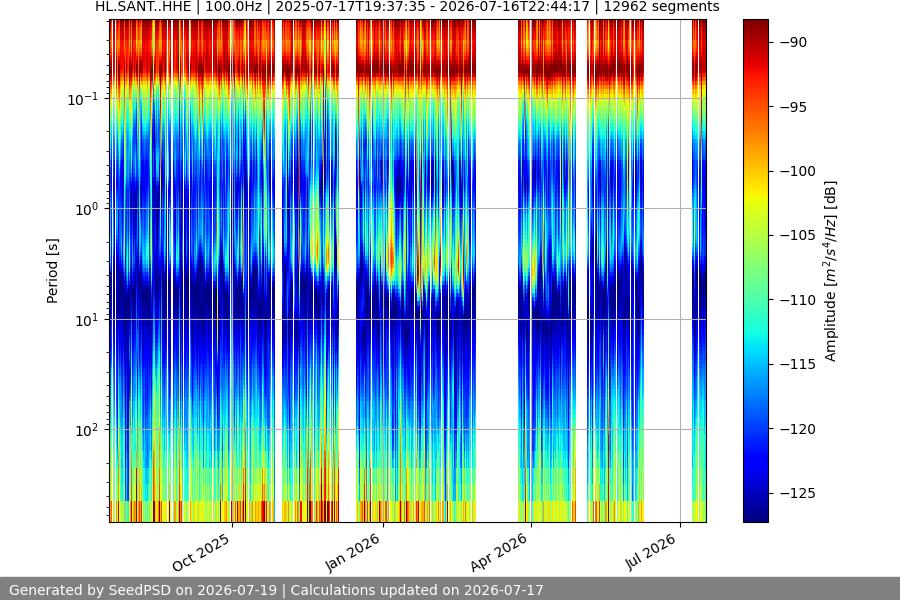Click the 'Amplitude [m²/s⁴/Hz] [dB]' colorbar label
The height and width of the screenshot is (600, 900).
831,271
